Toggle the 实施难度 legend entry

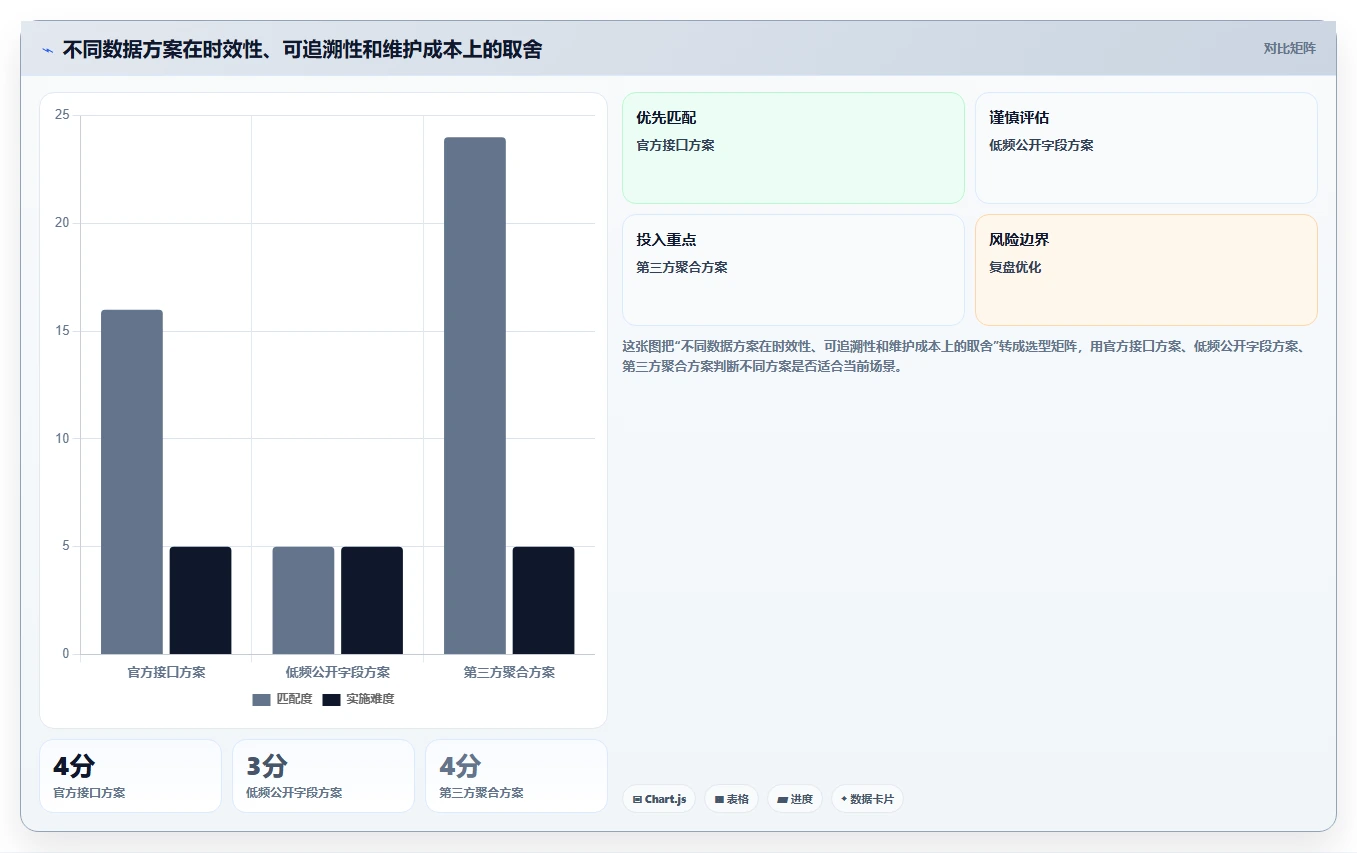(358, 699)
